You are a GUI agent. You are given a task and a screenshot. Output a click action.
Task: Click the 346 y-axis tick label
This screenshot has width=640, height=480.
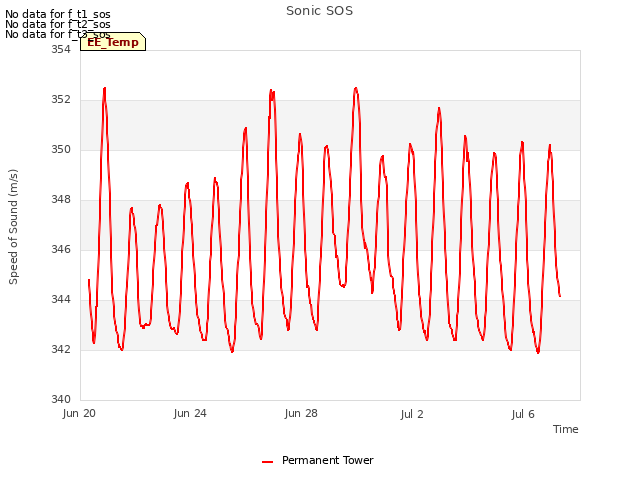click(x=61, y=249)
